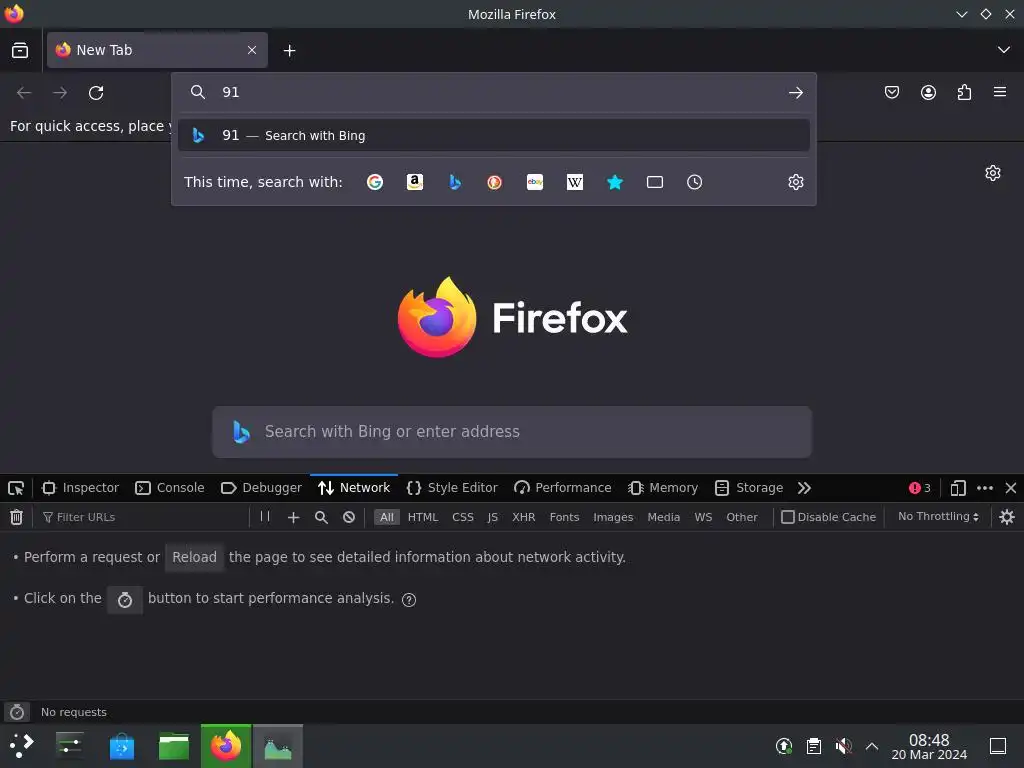Image resolution: width=1024 pixels, height=768 pixels.
Task: Open request blocking panel icon
Action: point(349,517)
